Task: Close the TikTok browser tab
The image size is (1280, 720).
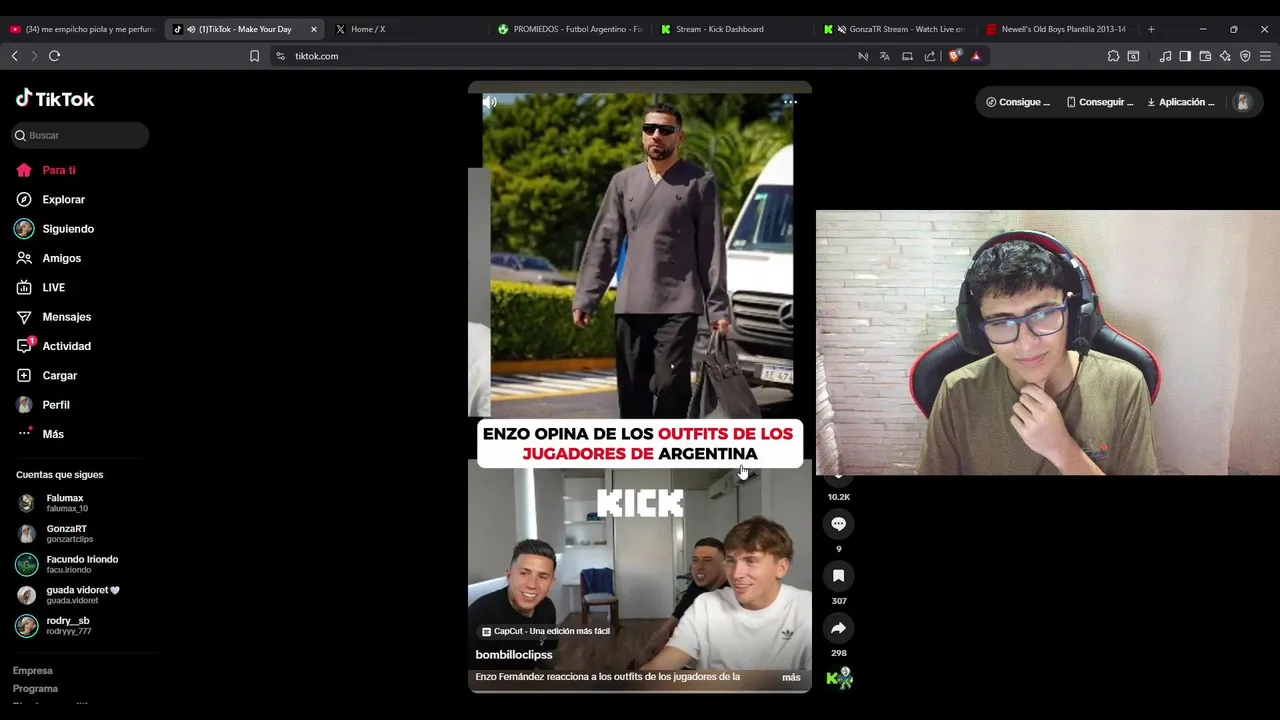Action: click(313, 29)
